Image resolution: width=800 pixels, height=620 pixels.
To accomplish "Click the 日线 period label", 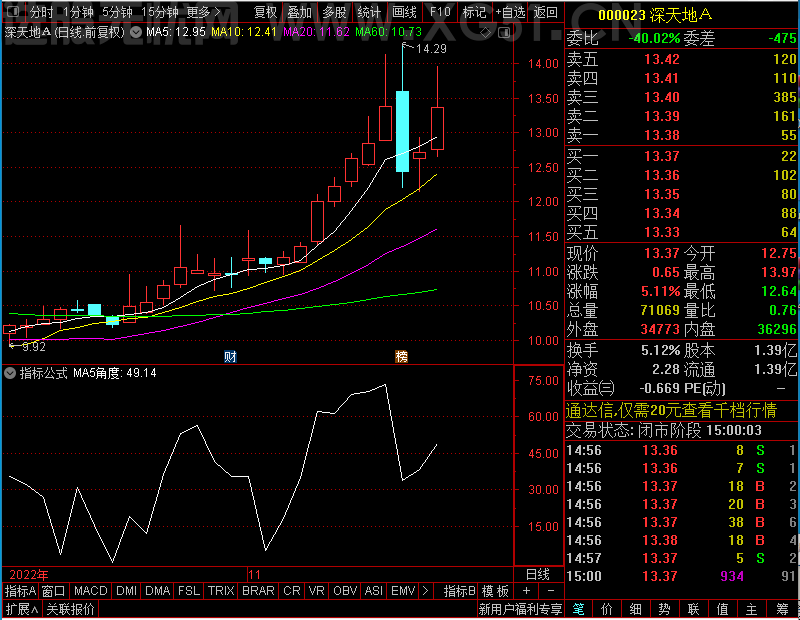I will pyautogui.click(x=538, y=575).
